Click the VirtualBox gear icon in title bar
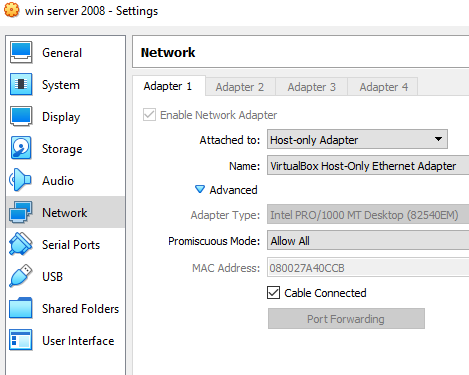 click(x=12, y=10)
